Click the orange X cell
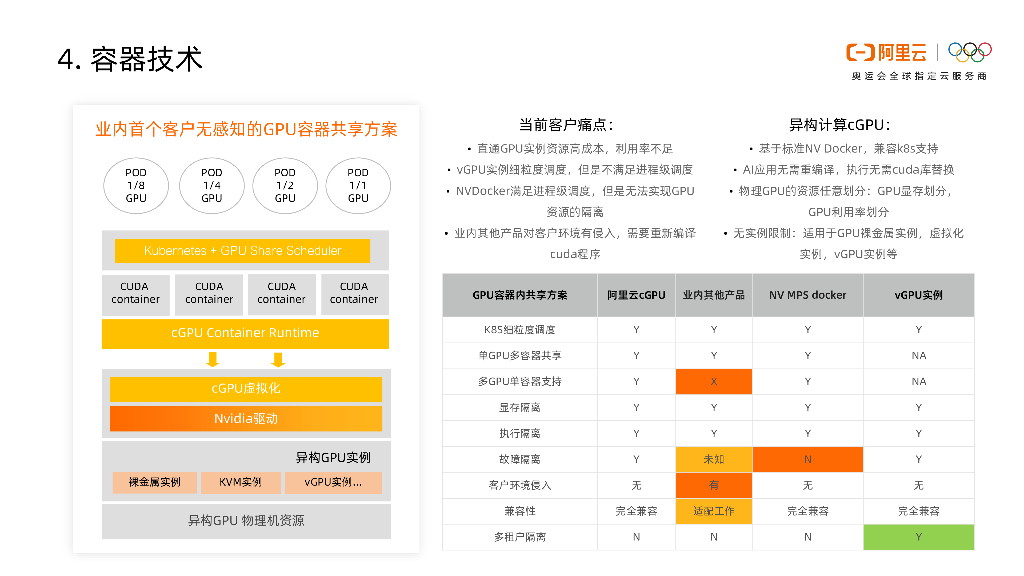 click(x=714, y=381)
